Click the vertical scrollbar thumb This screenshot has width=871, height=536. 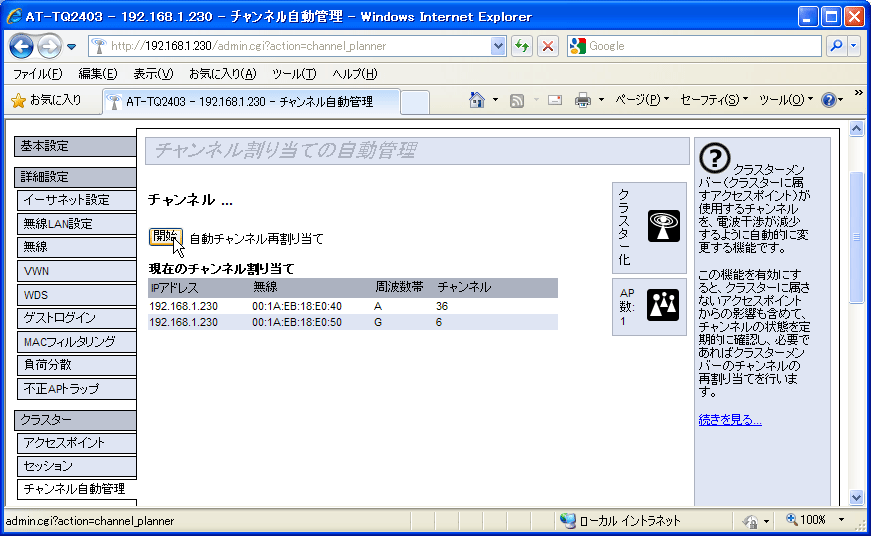tap(857, 237)
